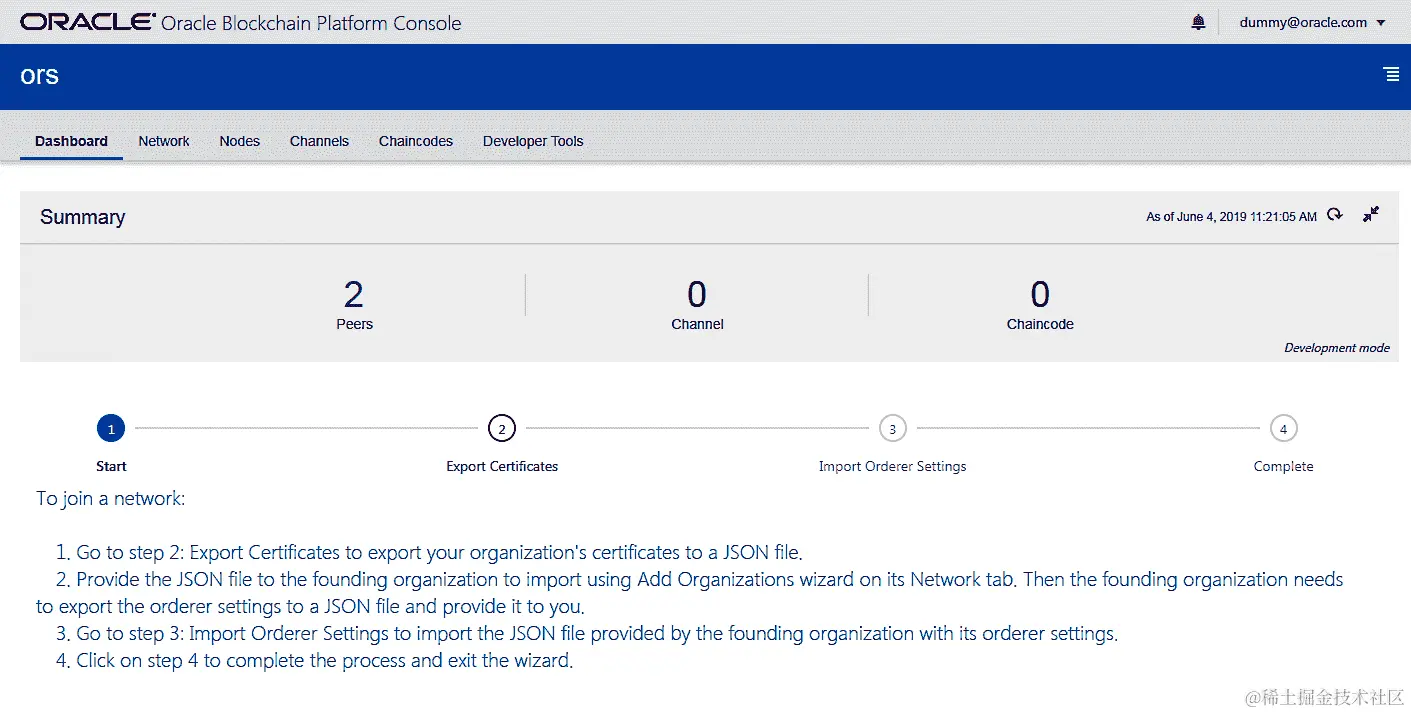Image resolution: width=1411 pixels, height=714 pixels.
Task: Click the 'ors' instance name
Action: pyautogui.click(x=40, y=76)
